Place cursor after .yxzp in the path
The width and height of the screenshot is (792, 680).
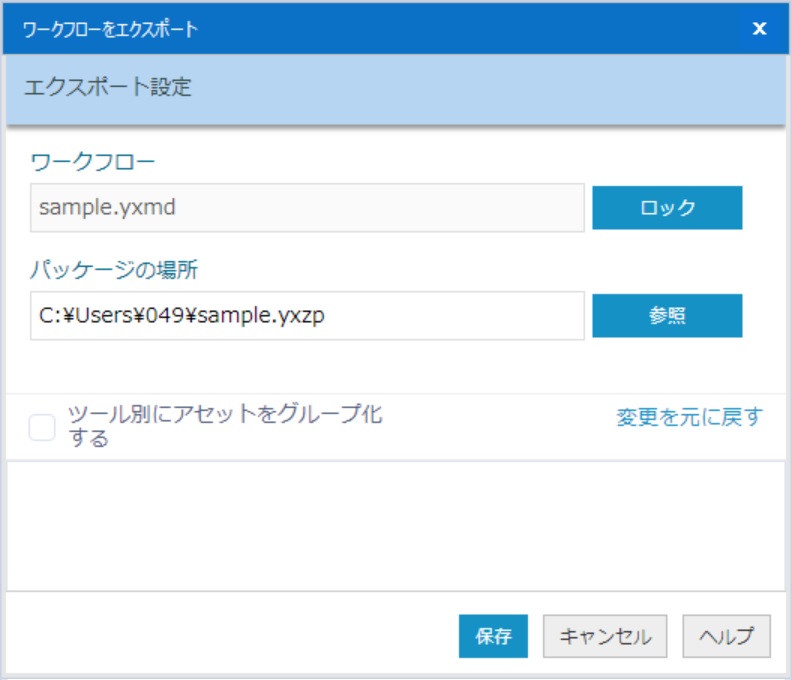326,316
